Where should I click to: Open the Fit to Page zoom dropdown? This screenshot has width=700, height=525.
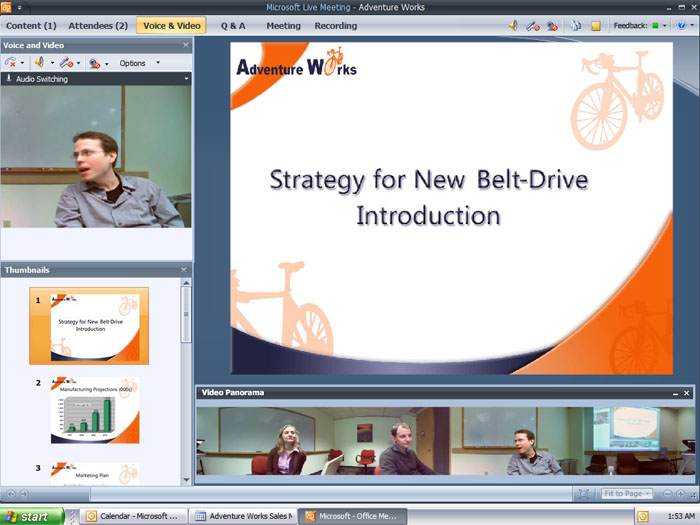click(626, 493)
